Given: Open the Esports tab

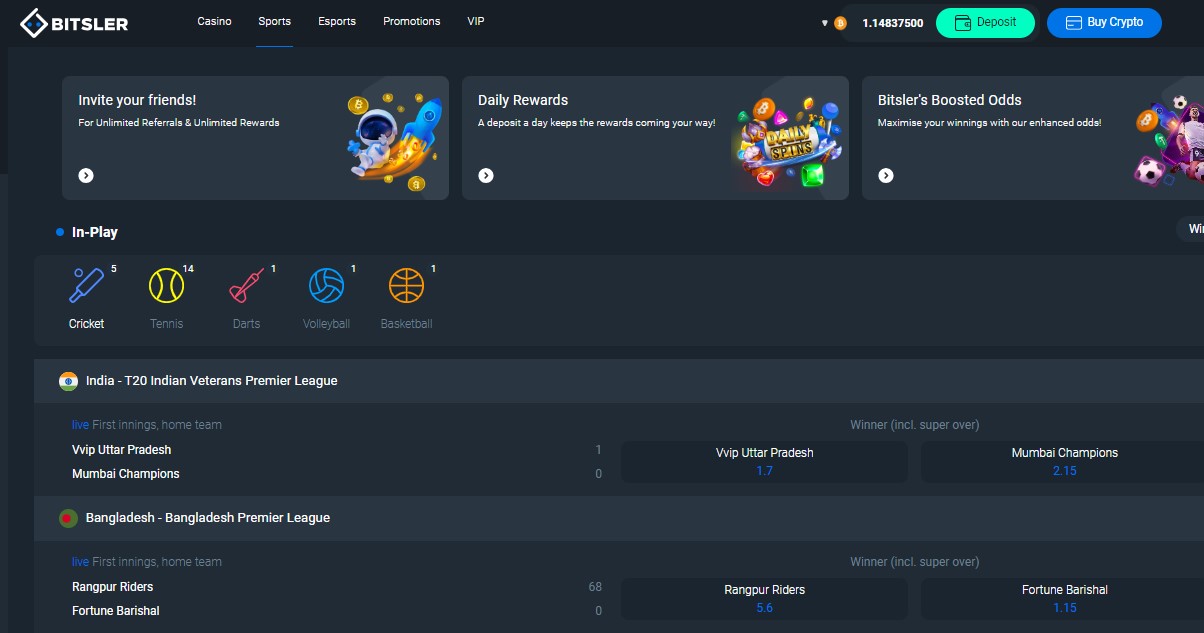Looking at the screenshot, I should point(337,21).
